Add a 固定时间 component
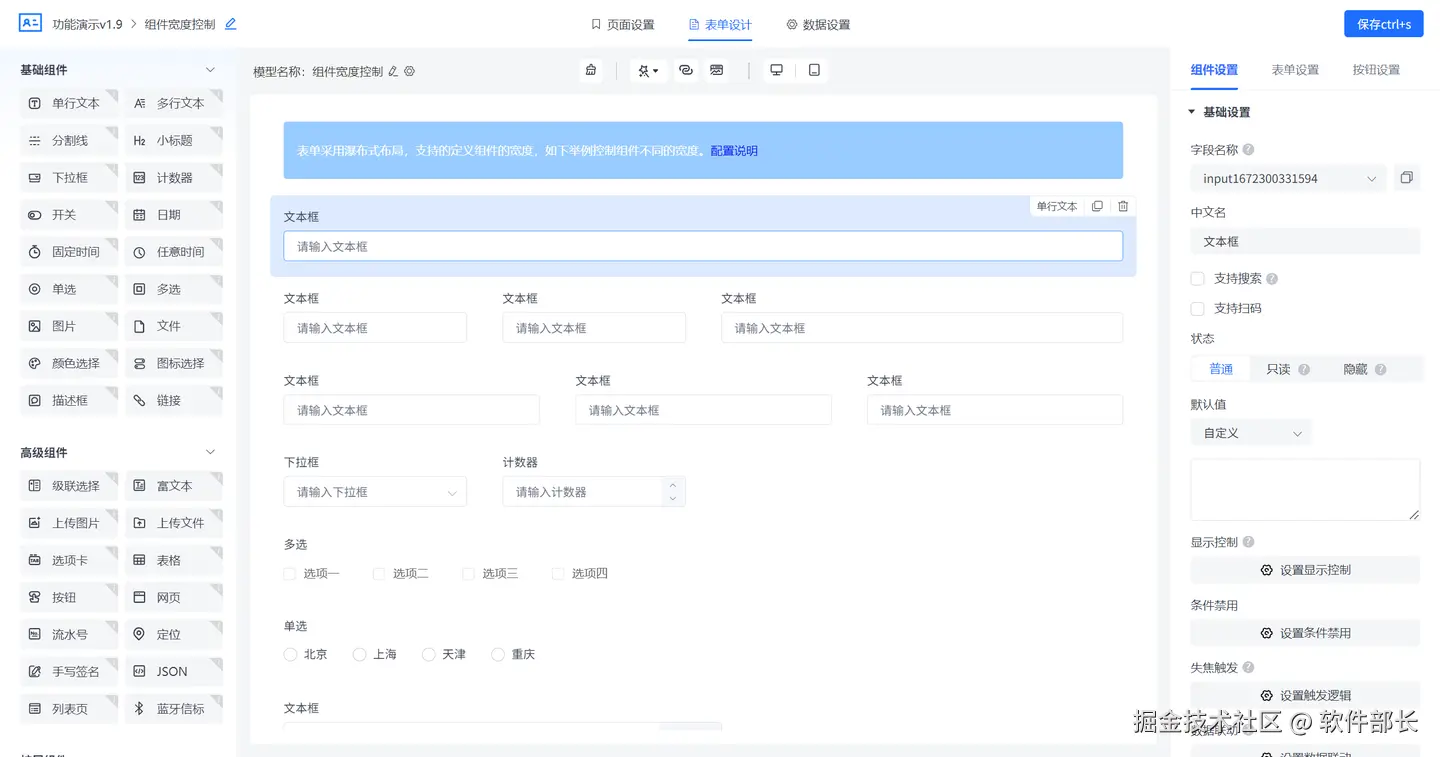Image resolution: width=1440 pixels, height=757 pixels. coord(68,252)
